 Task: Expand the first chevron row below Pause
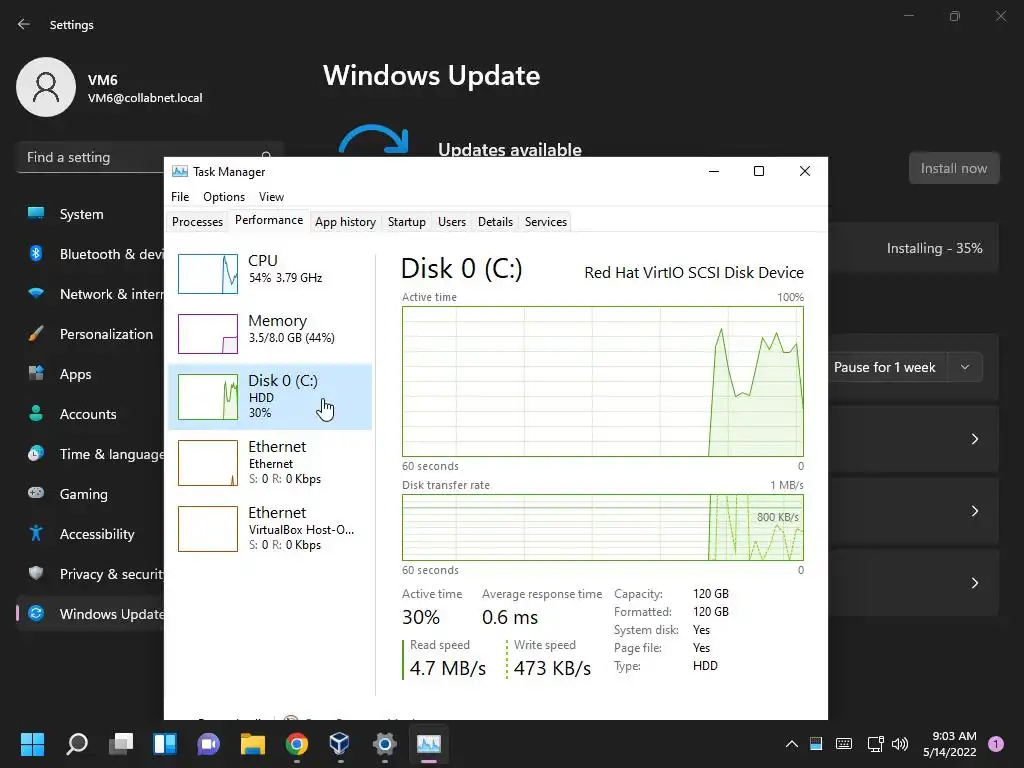[974, 439]
